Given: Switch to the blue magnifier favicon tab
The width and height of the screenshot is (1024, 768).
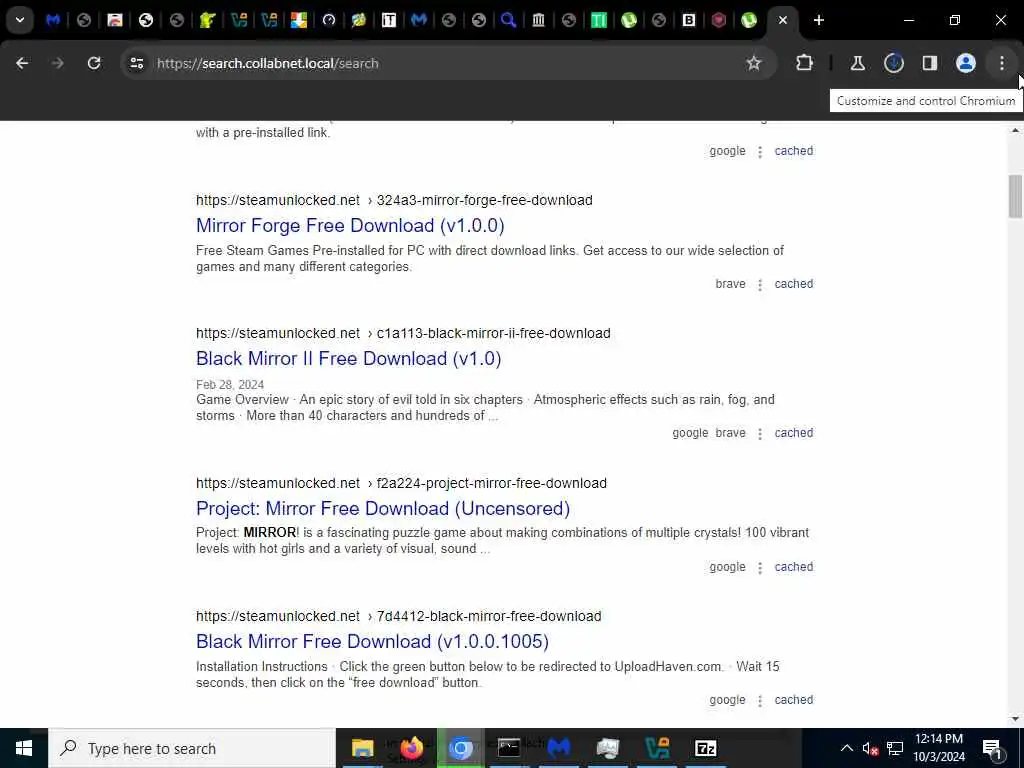Looking at the screenshot, I should click(x=508, y=20).
